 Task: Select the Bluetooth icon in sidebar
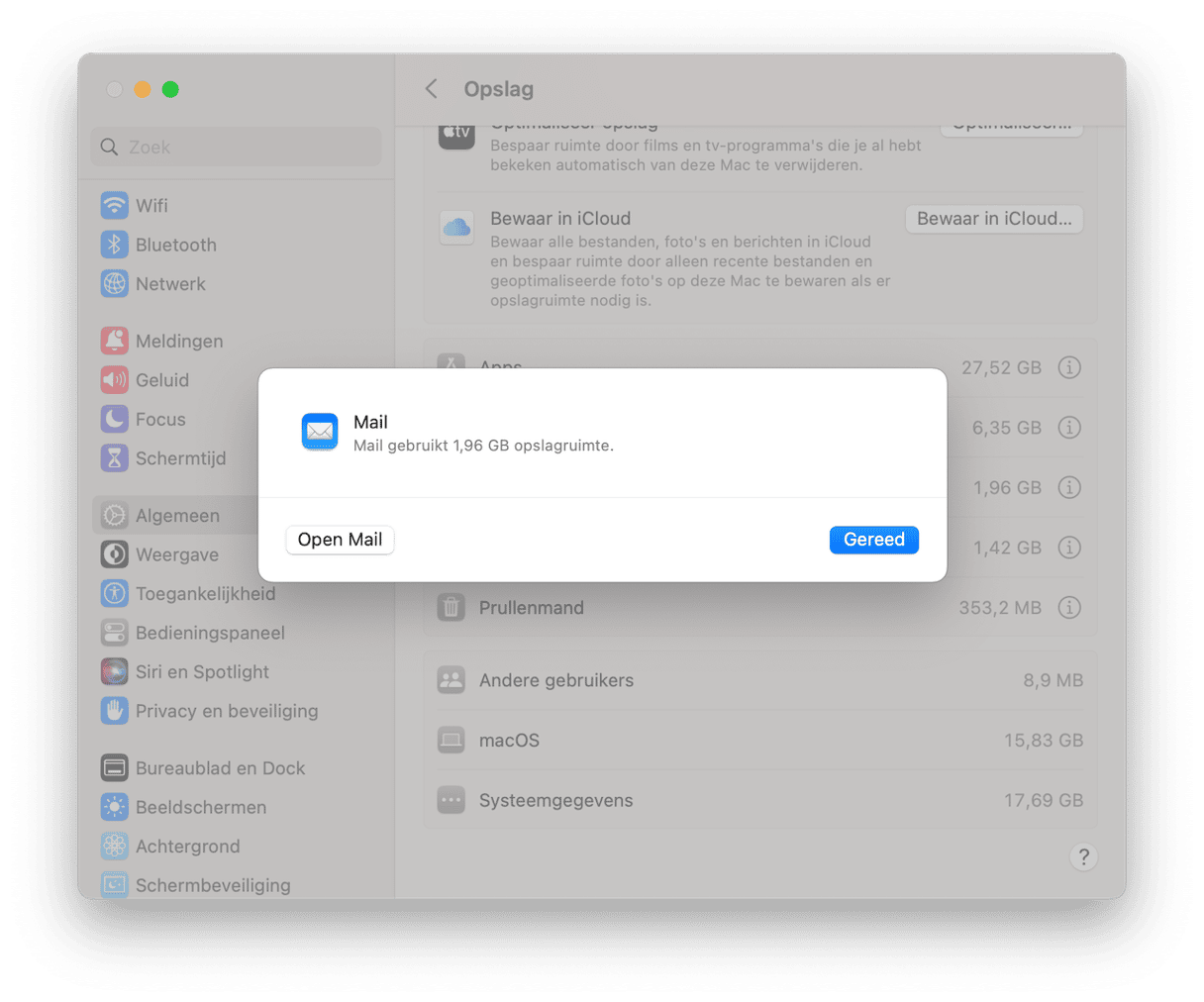(115, 245)
